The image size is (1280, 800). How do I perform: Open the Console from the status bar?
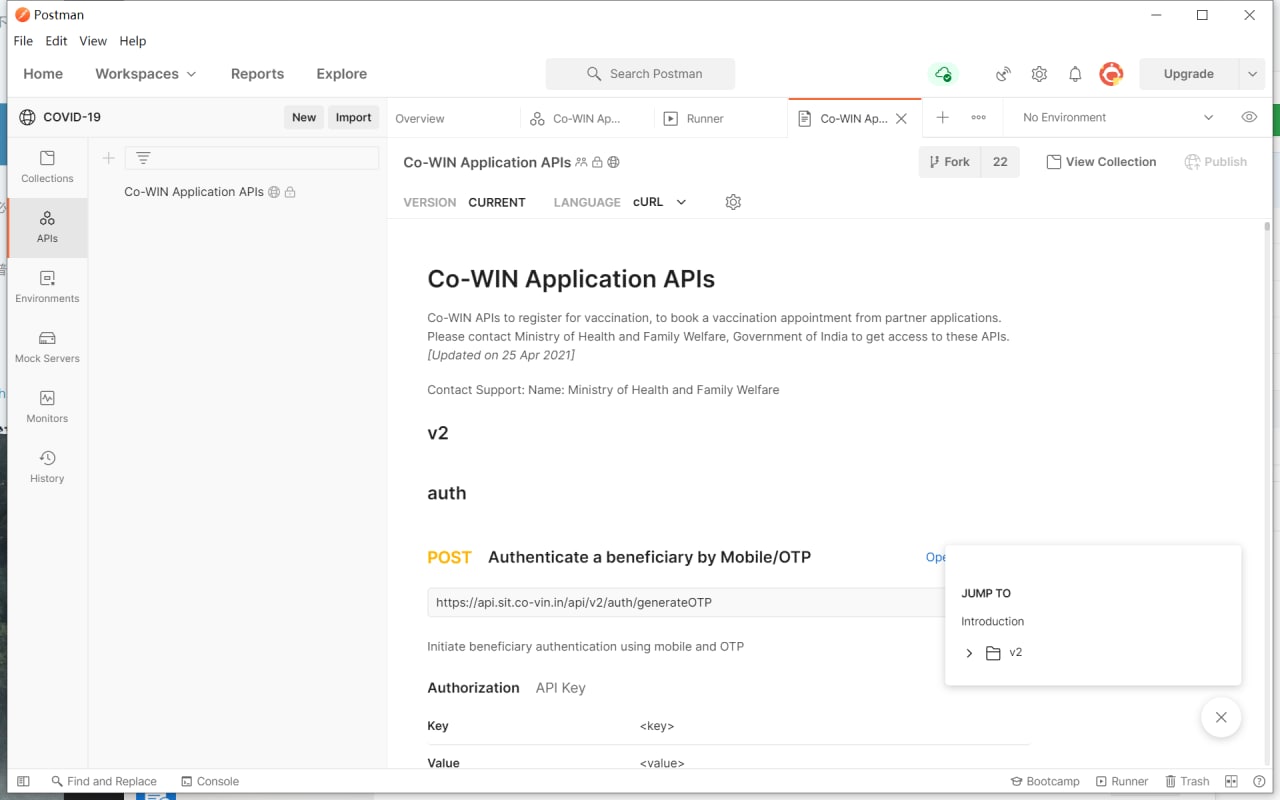tap(210, 782)
